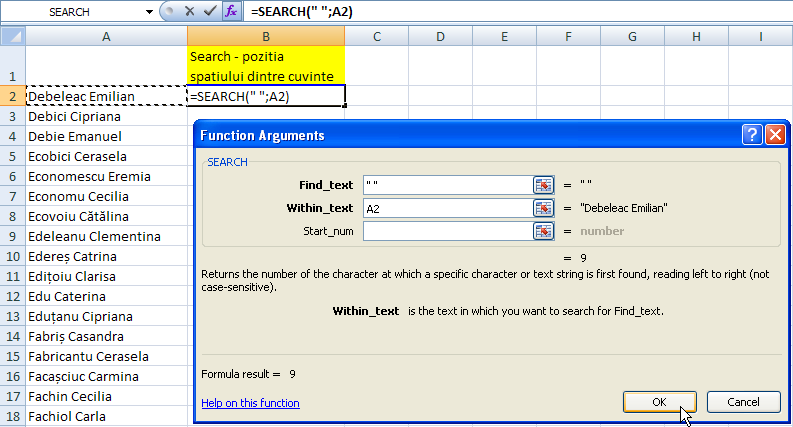Select column A header
Image resolution: width=793 pixels, height=427 pixels.
[106, 36]
